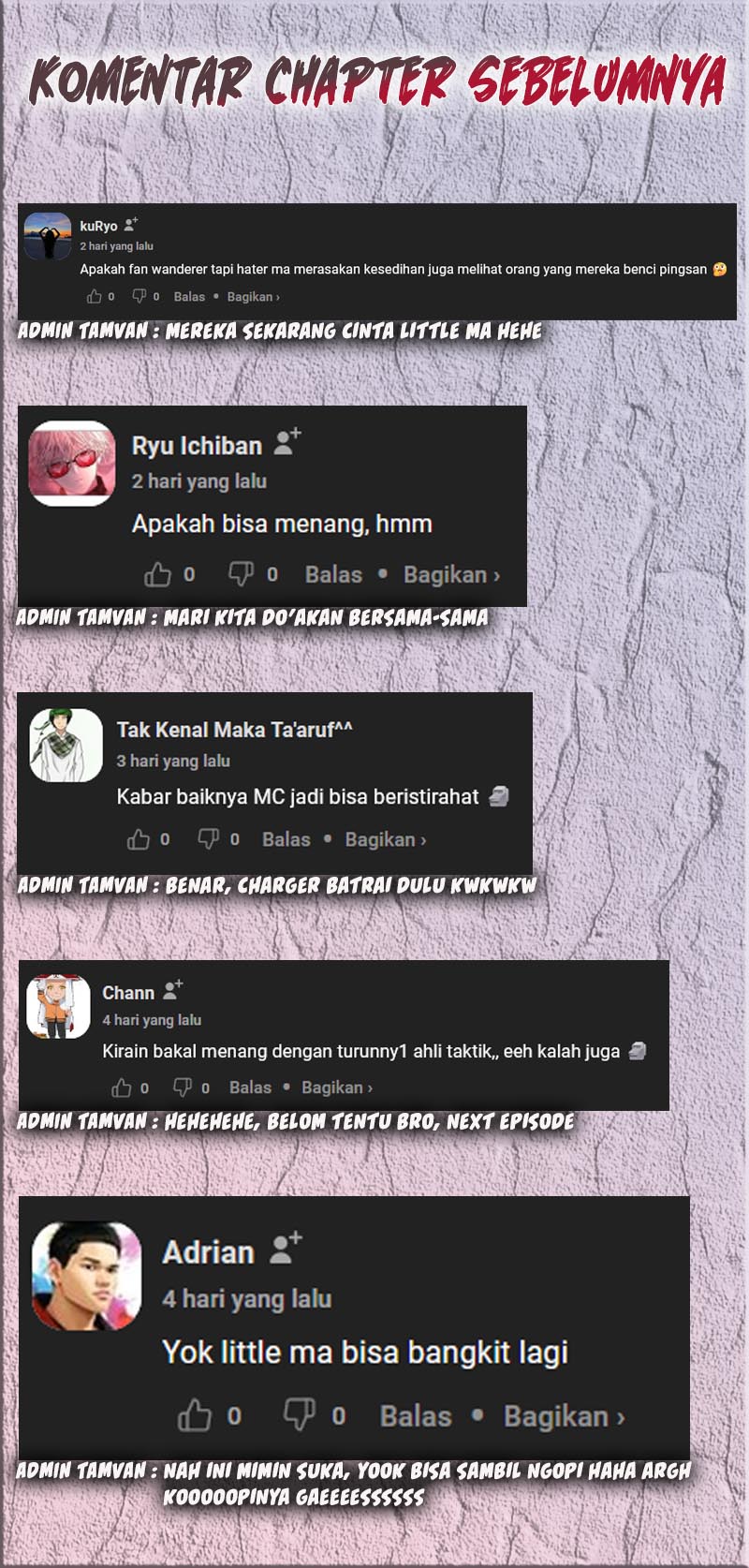Image resolution: width=749 pixels, height=1568 pixels.
Task: Reply to Adrian's comment using Balas
Action: [x=416, y=1415]
